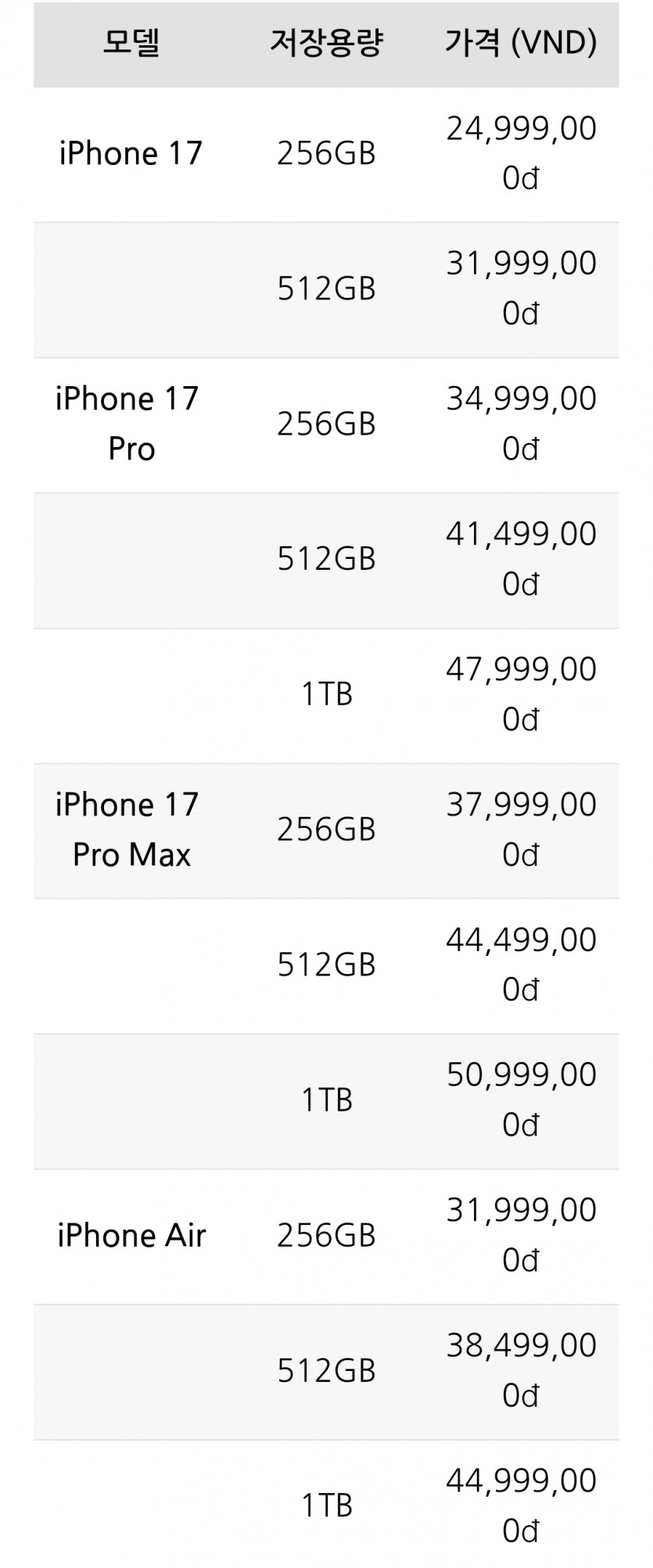Viewport: 653px width, 1568px height.
Task: Click 1TB storage beside 50,999,000đ
Action: (326, 1100)
